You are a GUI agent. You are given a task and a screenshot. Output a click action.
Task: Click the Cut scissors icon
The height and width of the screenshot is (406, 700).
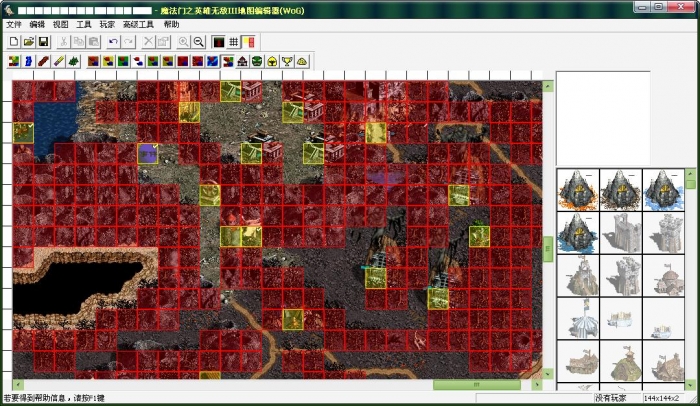[64, 42]
